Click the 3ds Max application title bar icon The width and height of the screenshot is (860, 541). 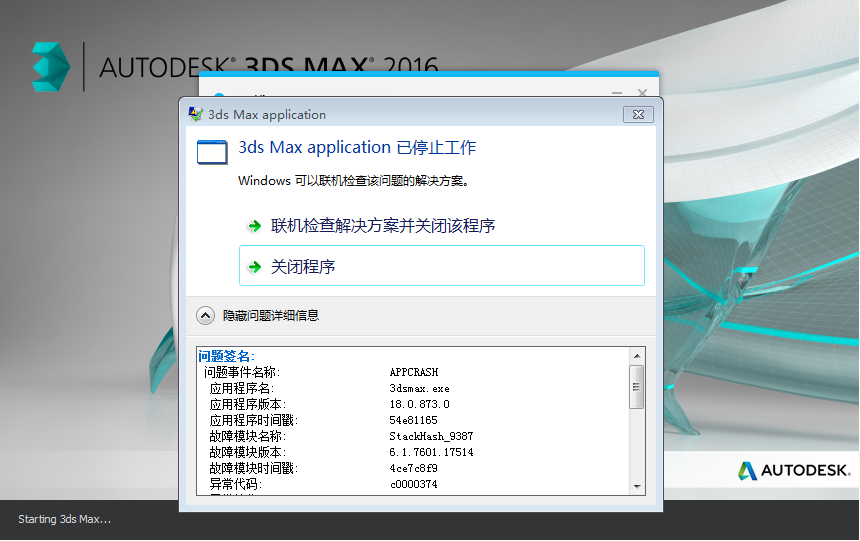[196, 114]
